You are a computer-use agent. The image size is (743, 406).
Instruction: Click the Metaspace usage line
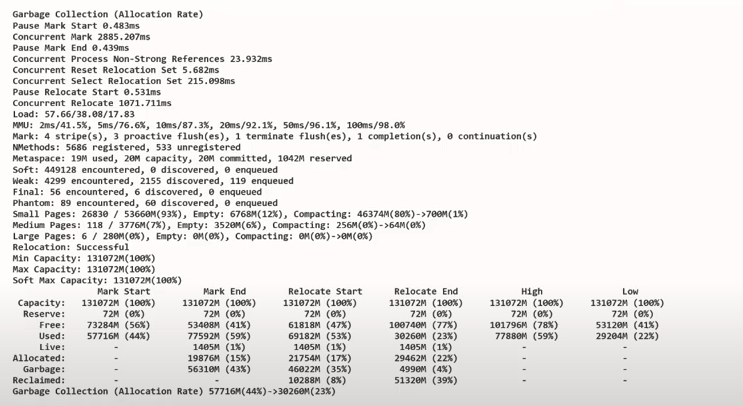[x=182, y=158]
